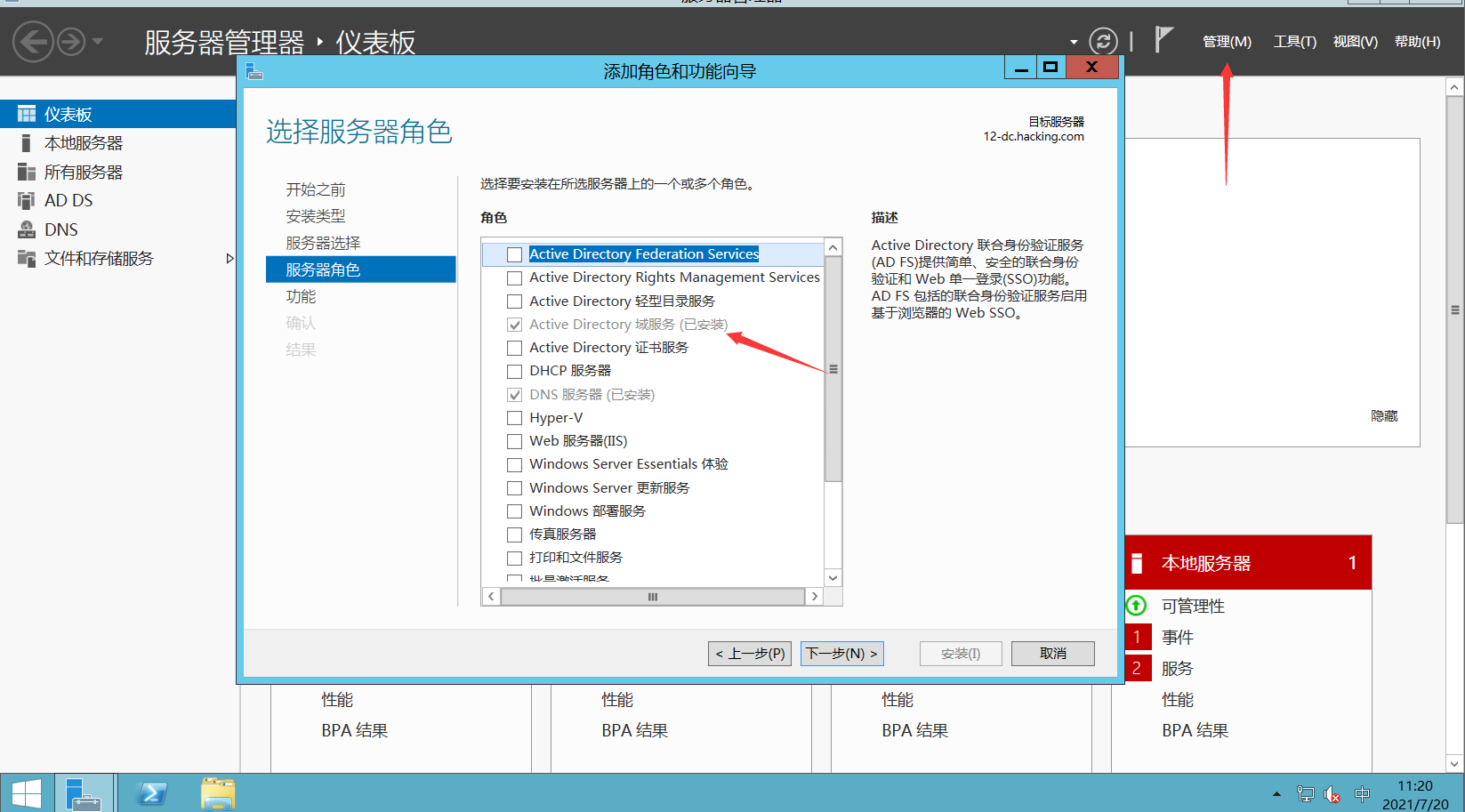Image resolution: width=1465 pixels, height=812 pixels.
Task: Click the 下一步(N) > button
Action: pos(841,654)
